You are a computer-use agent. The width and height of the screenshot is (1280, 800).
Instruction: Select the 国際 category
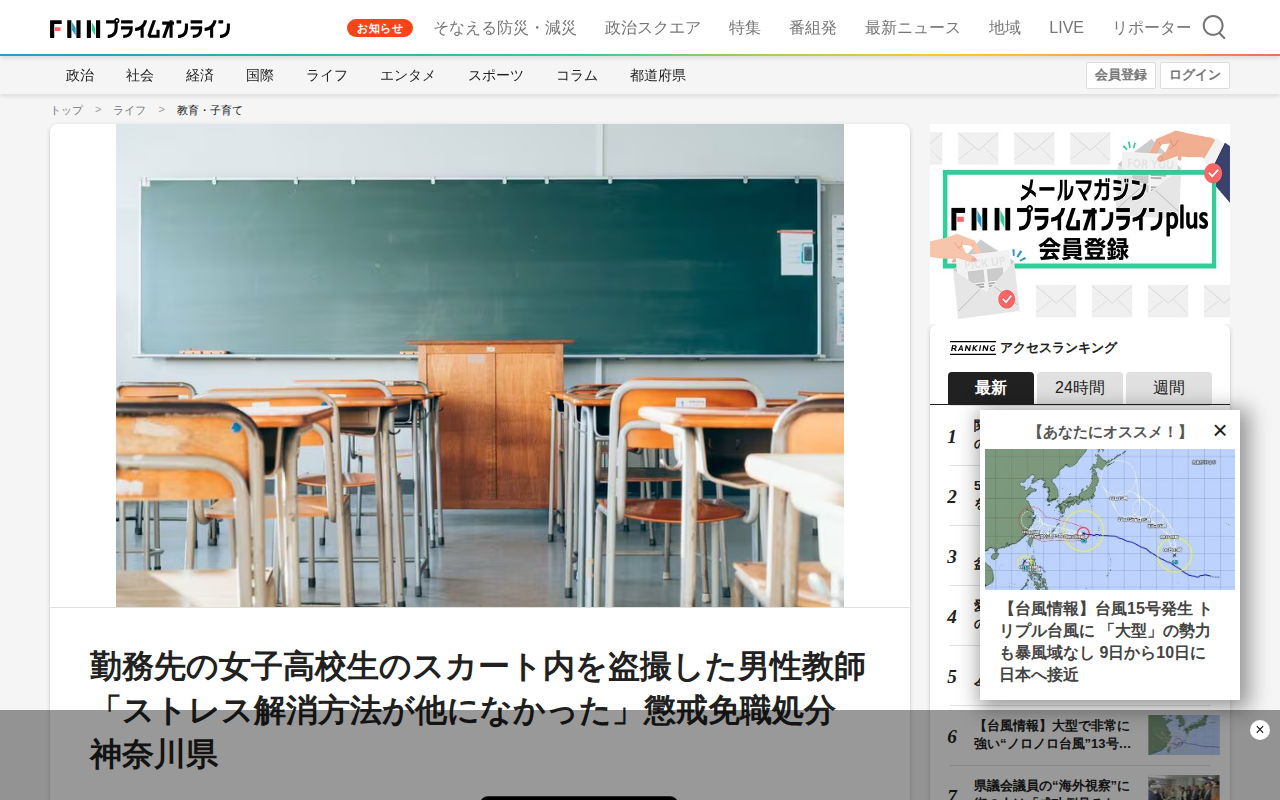coord(260,75)
